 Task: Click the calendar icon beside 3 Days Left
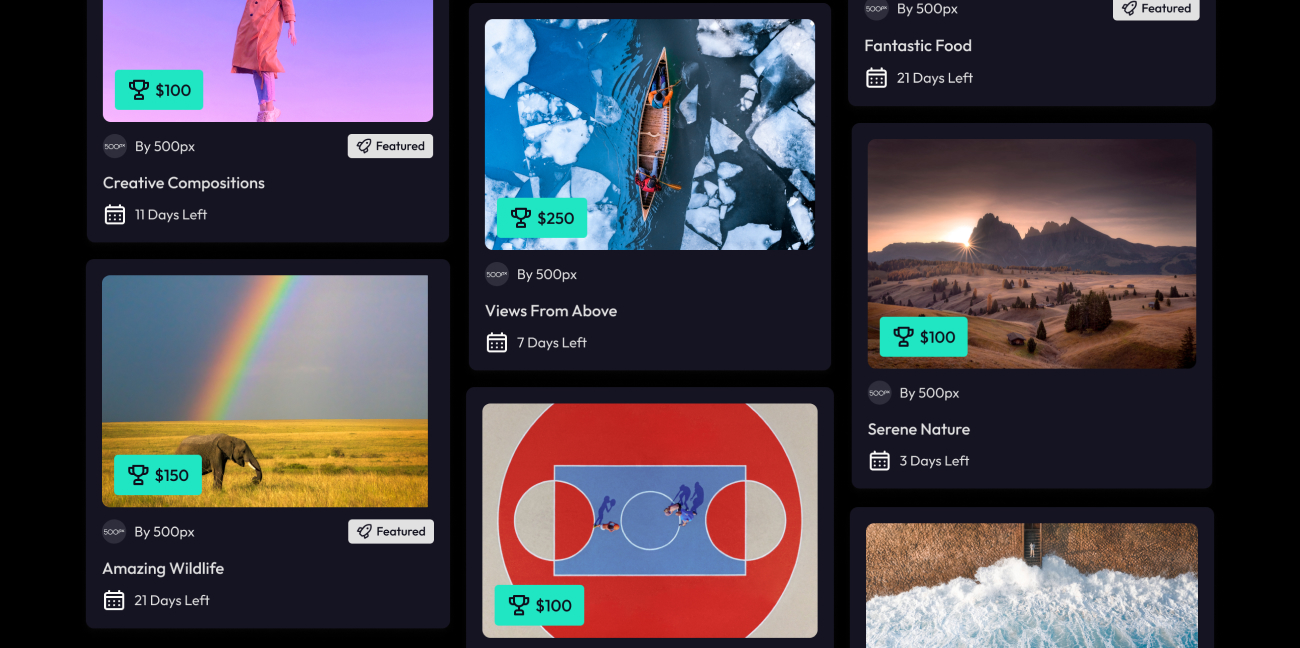point(879,461)
